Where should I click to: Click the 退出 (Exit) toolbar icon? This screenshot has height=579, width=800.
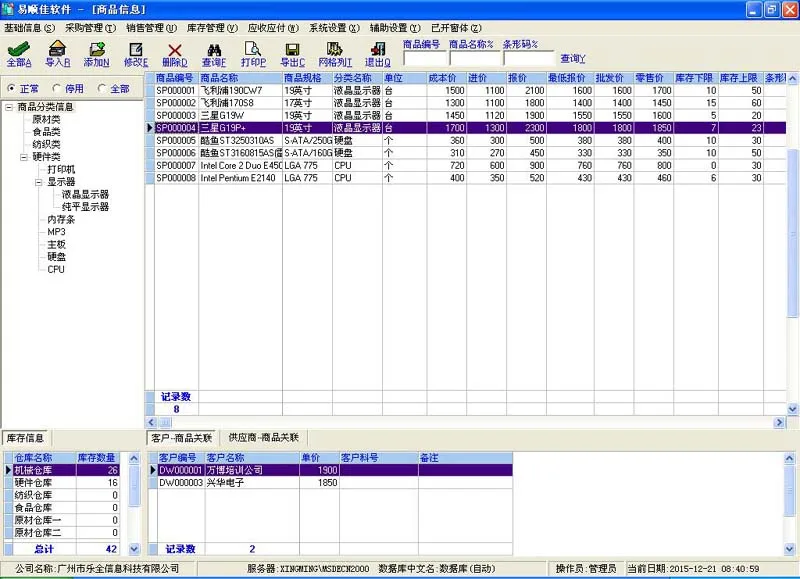tap(378, 49)
